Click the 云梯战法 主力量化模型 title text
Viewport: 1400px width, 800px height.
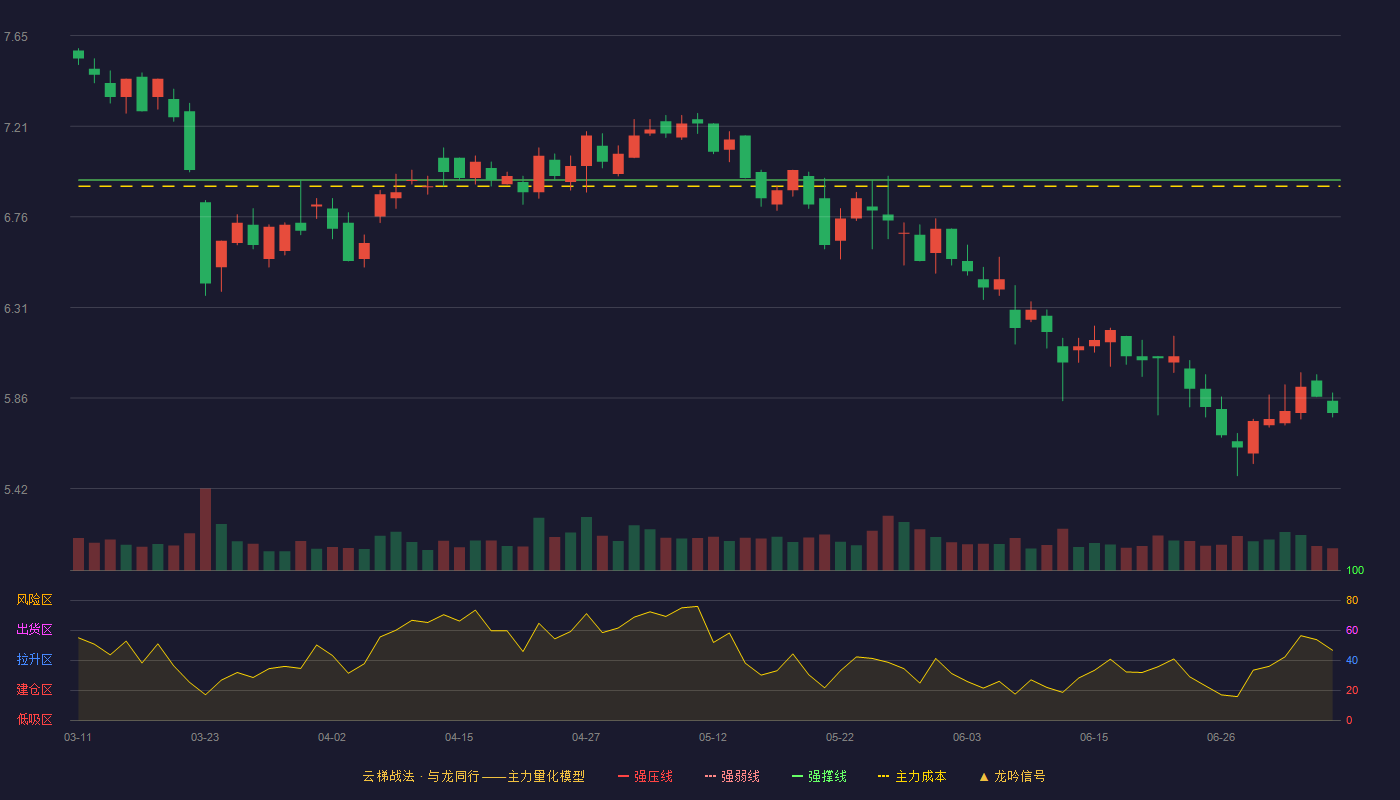pos(473,776)
